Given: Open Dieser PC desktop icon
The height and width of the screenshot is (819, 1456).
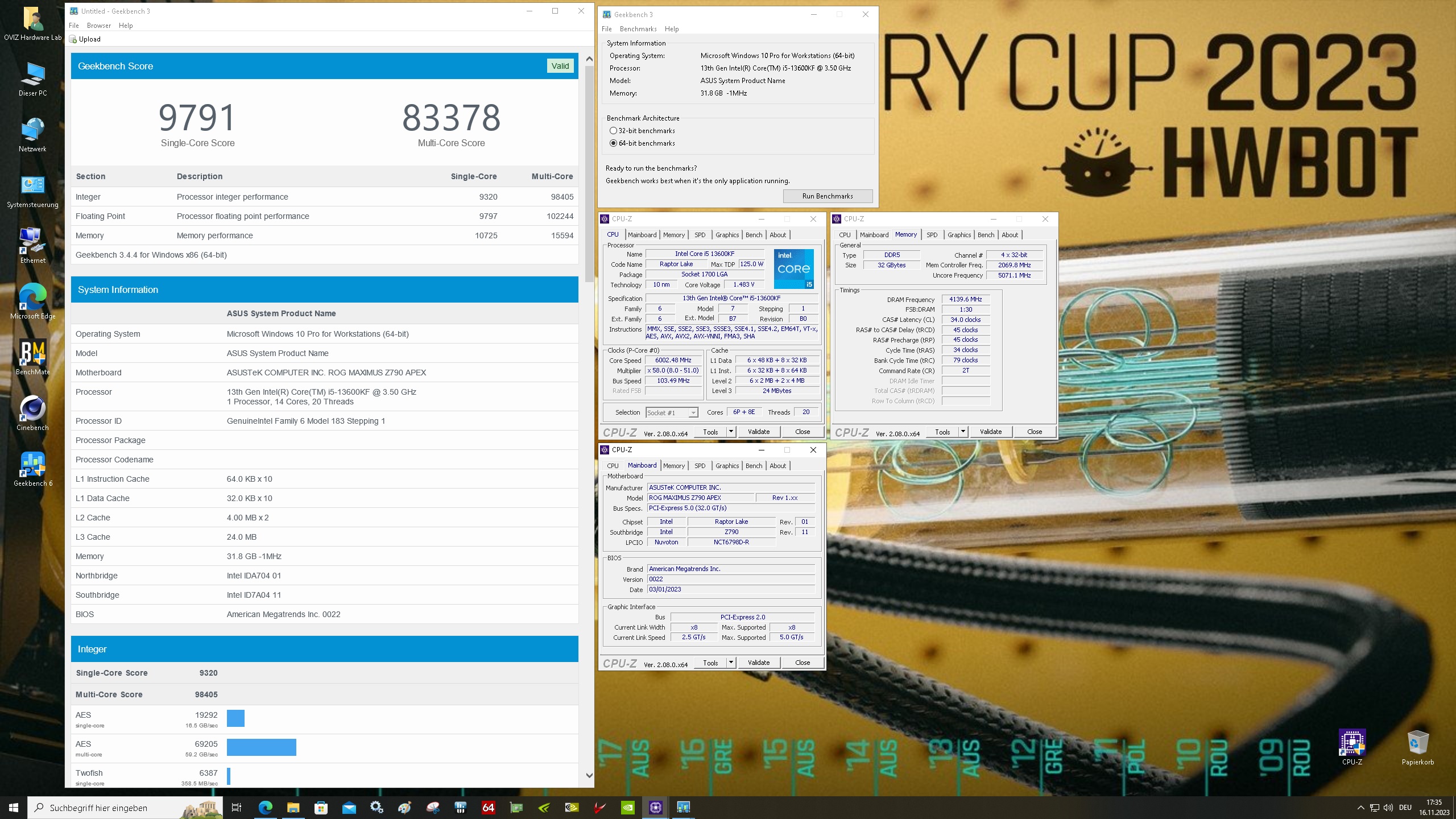Looking at the screenshot, I should pyautogui.click(x=32, y=78).
